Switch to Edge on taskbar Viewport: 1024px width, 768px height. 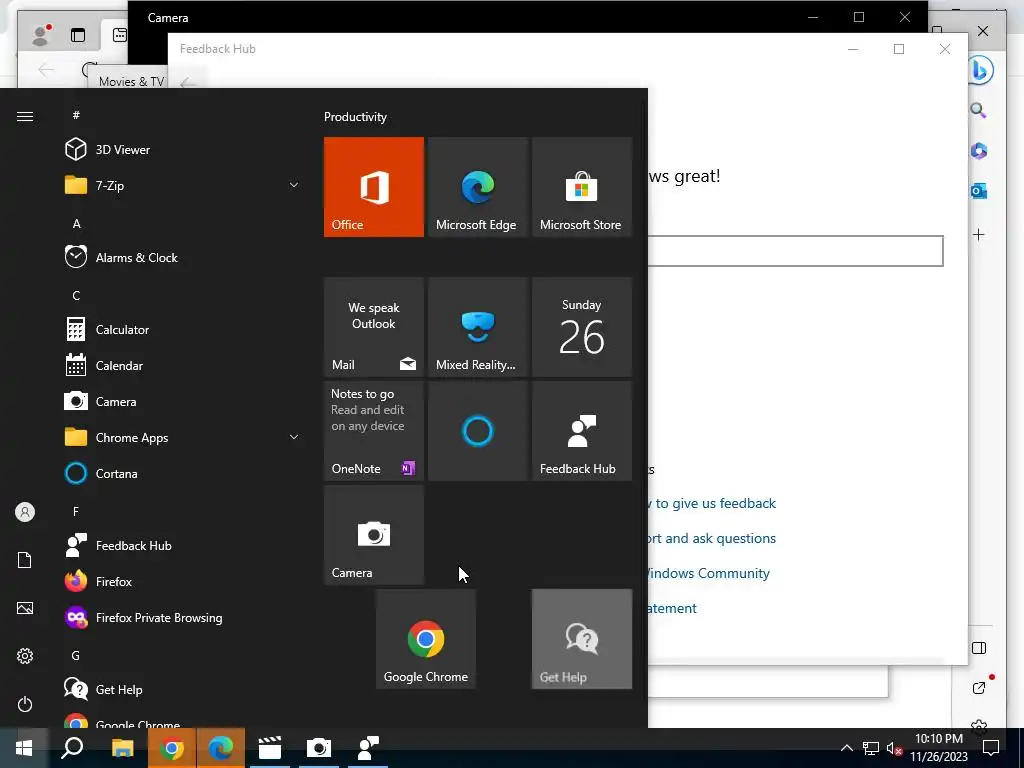pos(221,748)
